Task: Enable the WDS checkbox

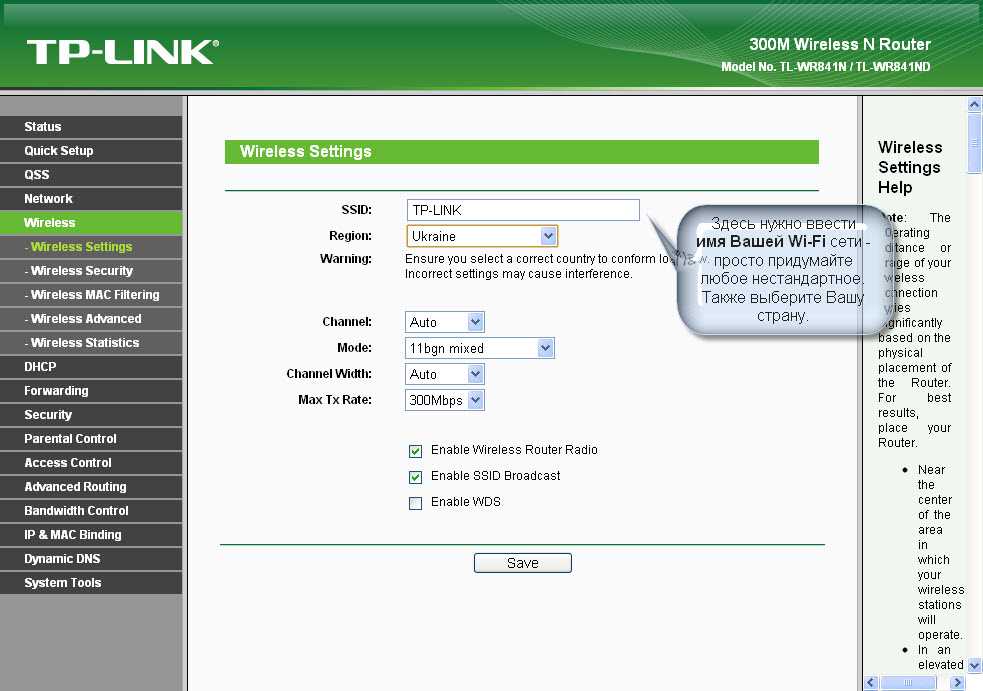Action: [416, 503]
